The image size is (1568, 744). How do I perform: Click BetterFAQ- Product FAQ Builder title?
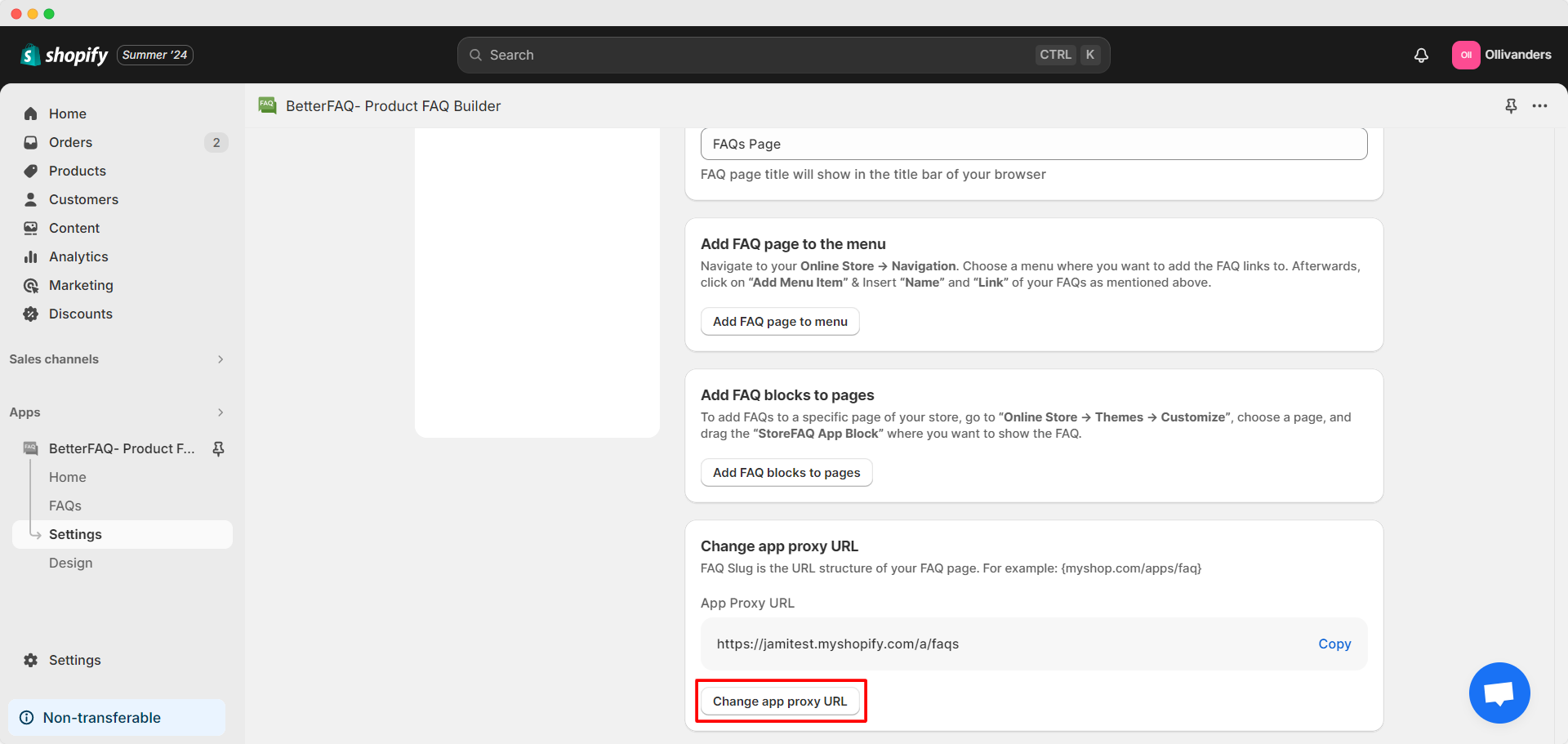[394, 106]
